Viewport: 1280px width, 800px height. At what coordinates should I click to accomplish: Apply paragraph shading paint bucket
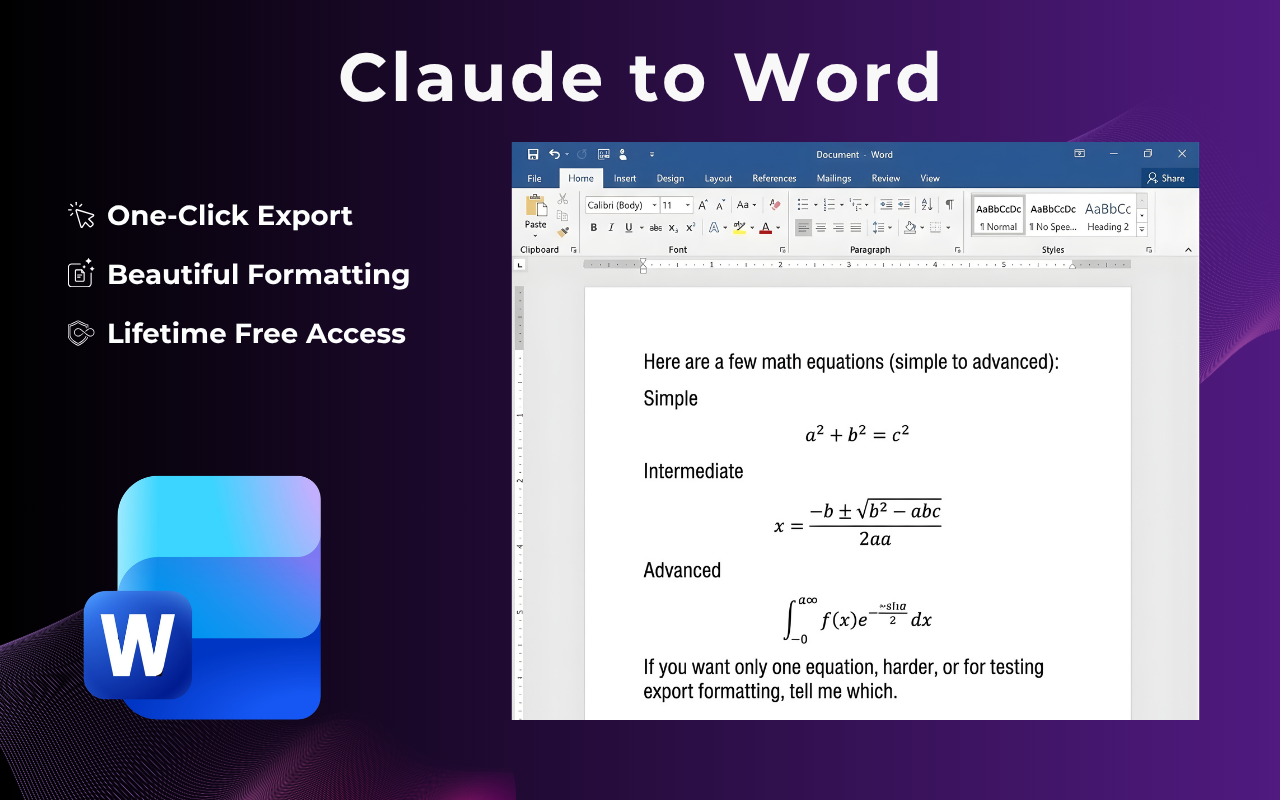click(909, 228)
